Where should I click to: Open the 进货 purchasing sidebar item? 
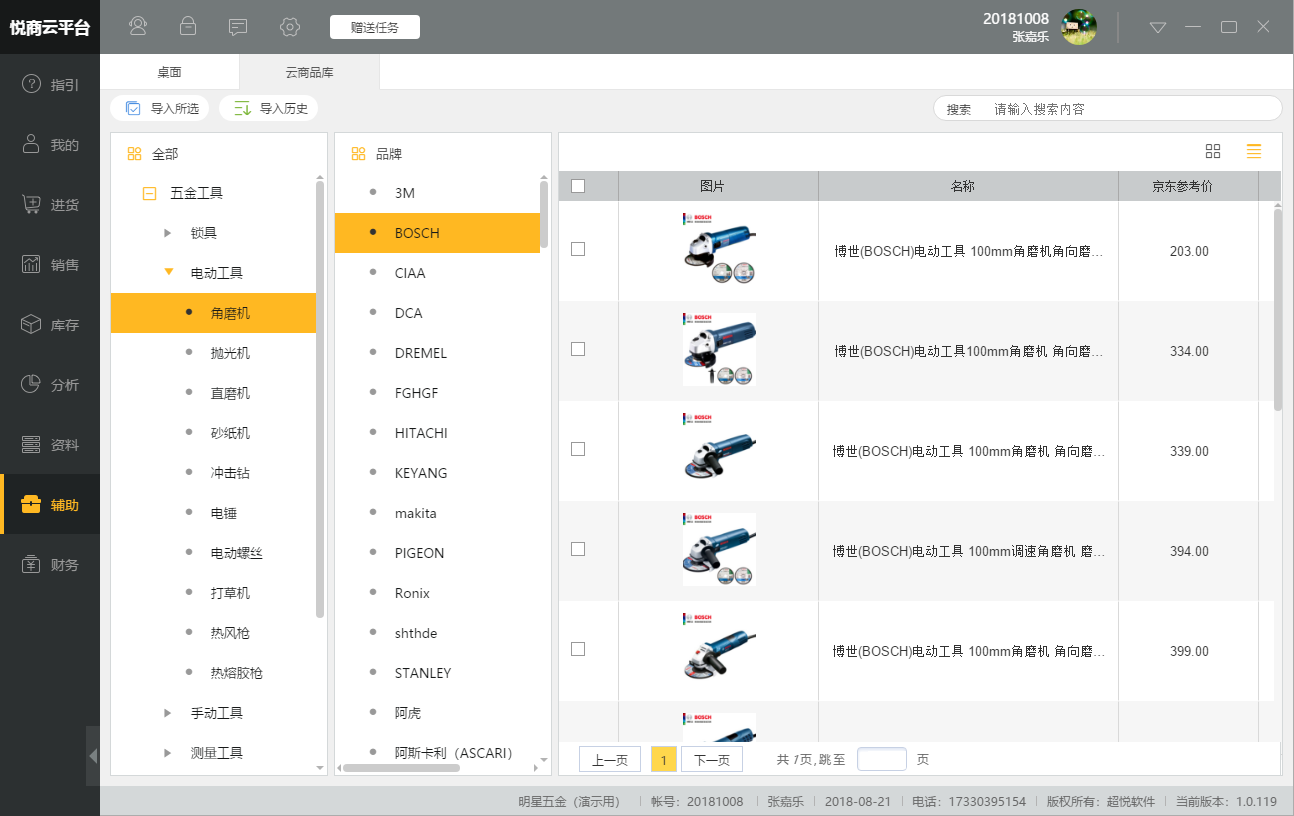tap(50, 204)
